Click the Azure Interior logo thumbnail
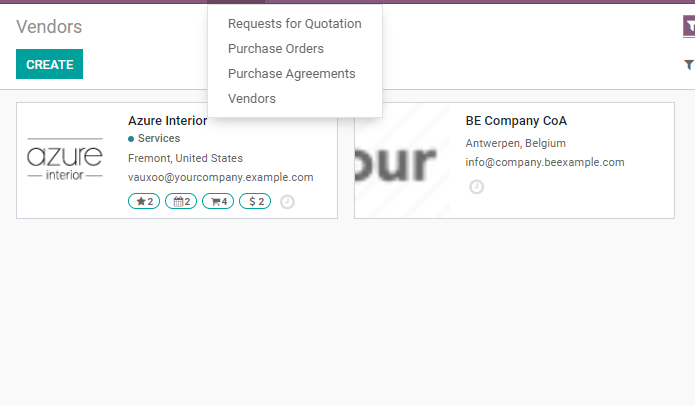The height and width of the screenshot is (406, 695). 65,160
